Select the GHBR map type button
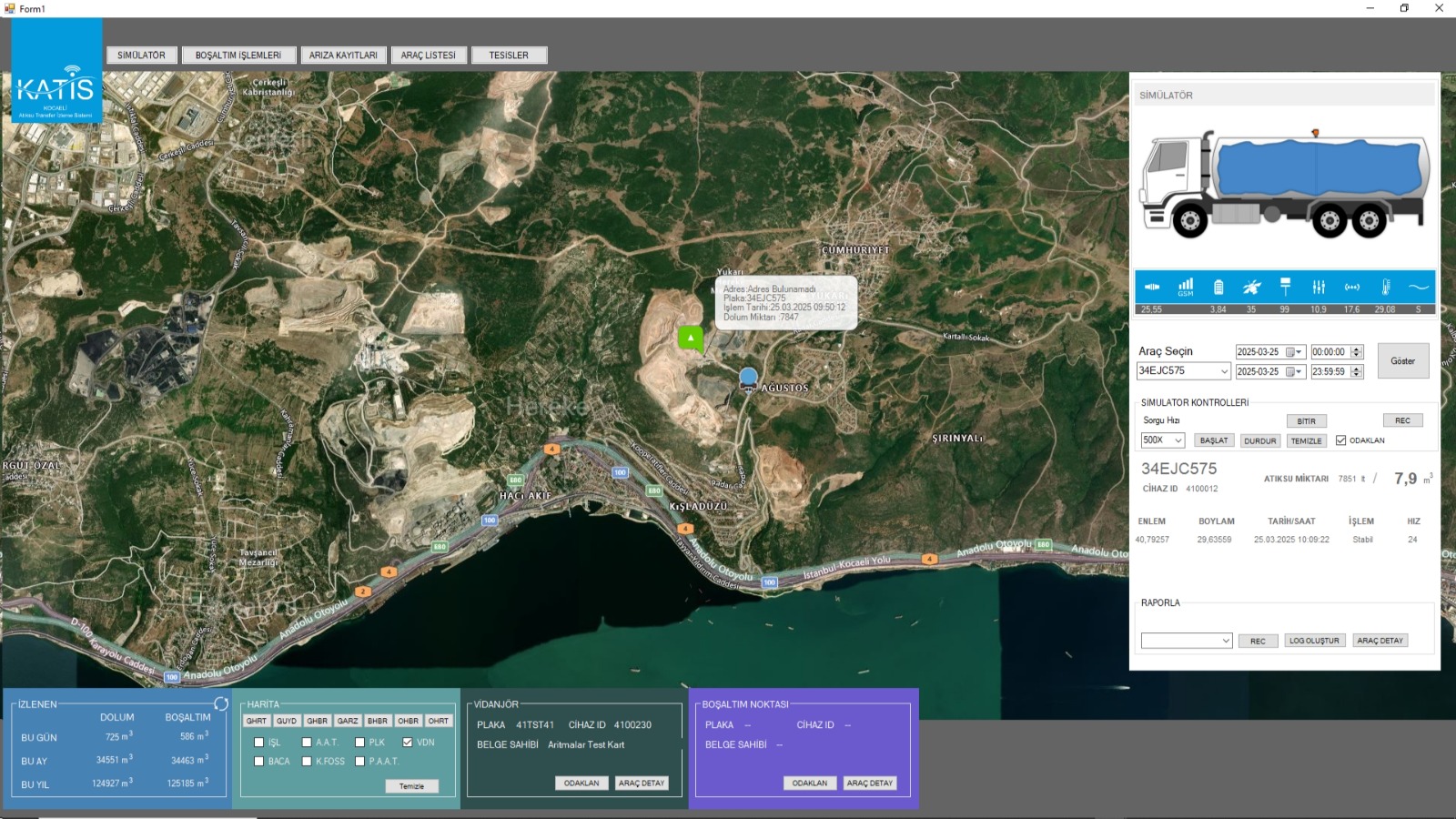The width and height of the screenshot is (1456, 819). pyautogui.click(x=317, y=721)
